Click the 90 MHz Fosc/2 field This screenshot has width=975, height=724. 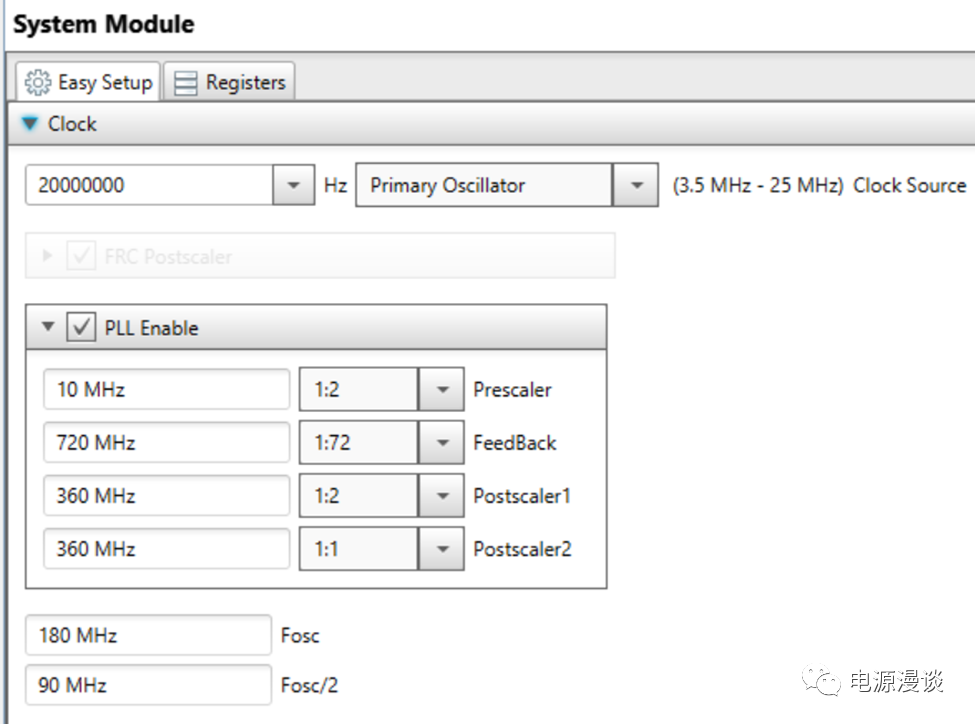[x=148, y=685]
